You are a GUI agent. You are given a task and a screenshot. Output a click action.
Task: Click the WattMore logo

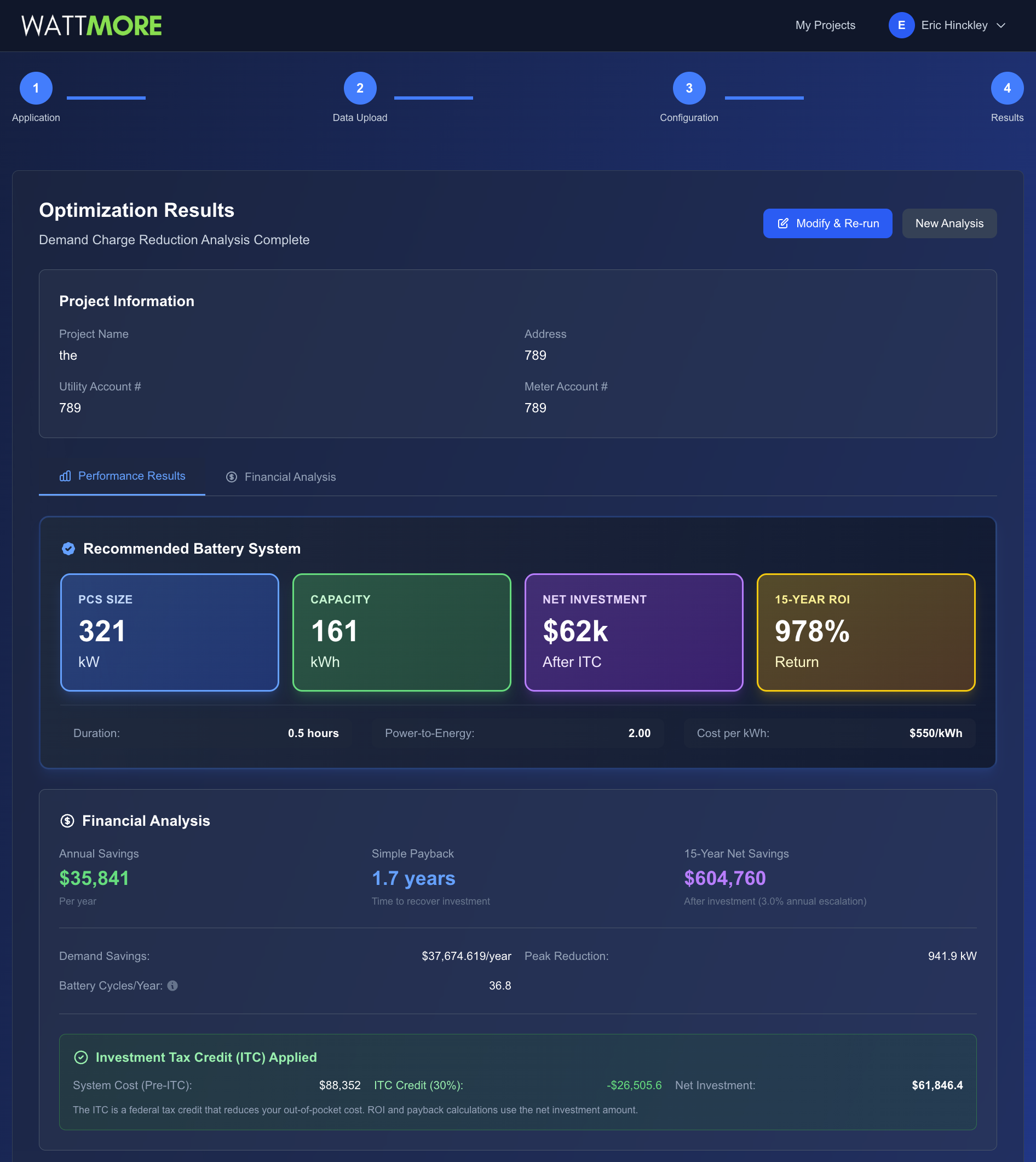[91, 26]
